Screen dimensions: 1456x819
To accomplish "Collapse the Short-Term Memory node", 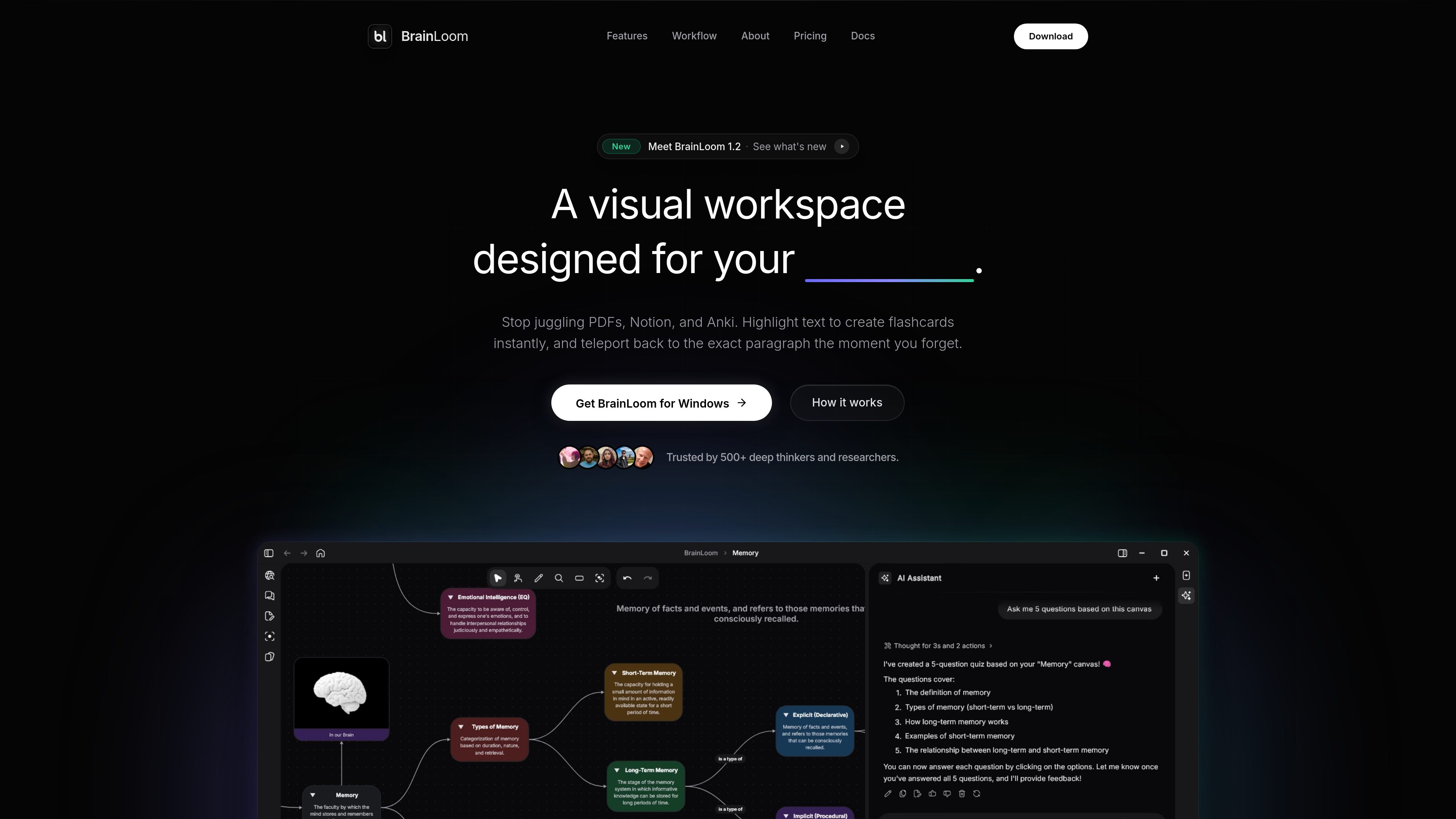I will click(614, 673).
